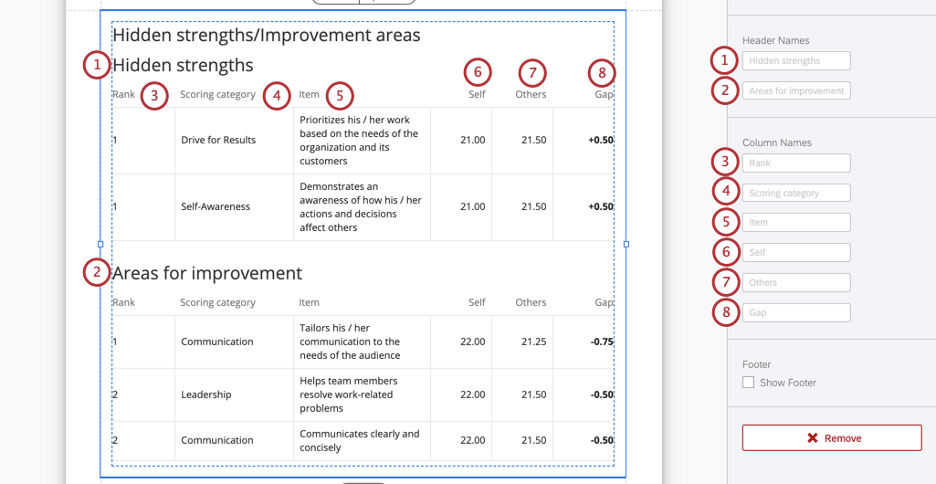Click the 21.25 others score
Image resolution: width=936 pixels, height=484 pixels.
click(534, 341)
